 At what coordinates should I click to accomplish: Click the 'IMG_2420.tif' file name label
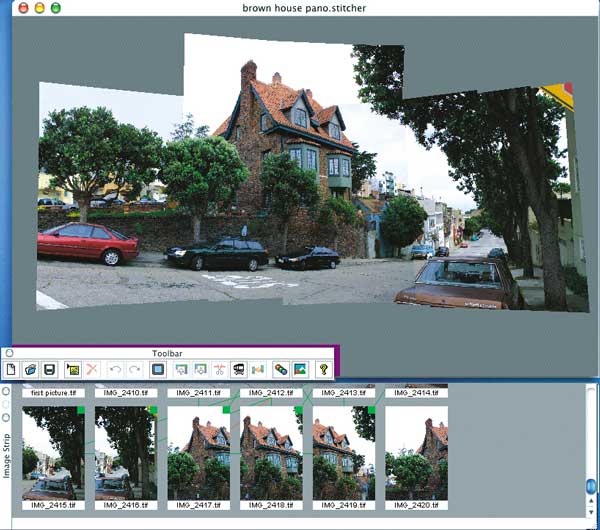pyautogui.click(x=416, y=505)
